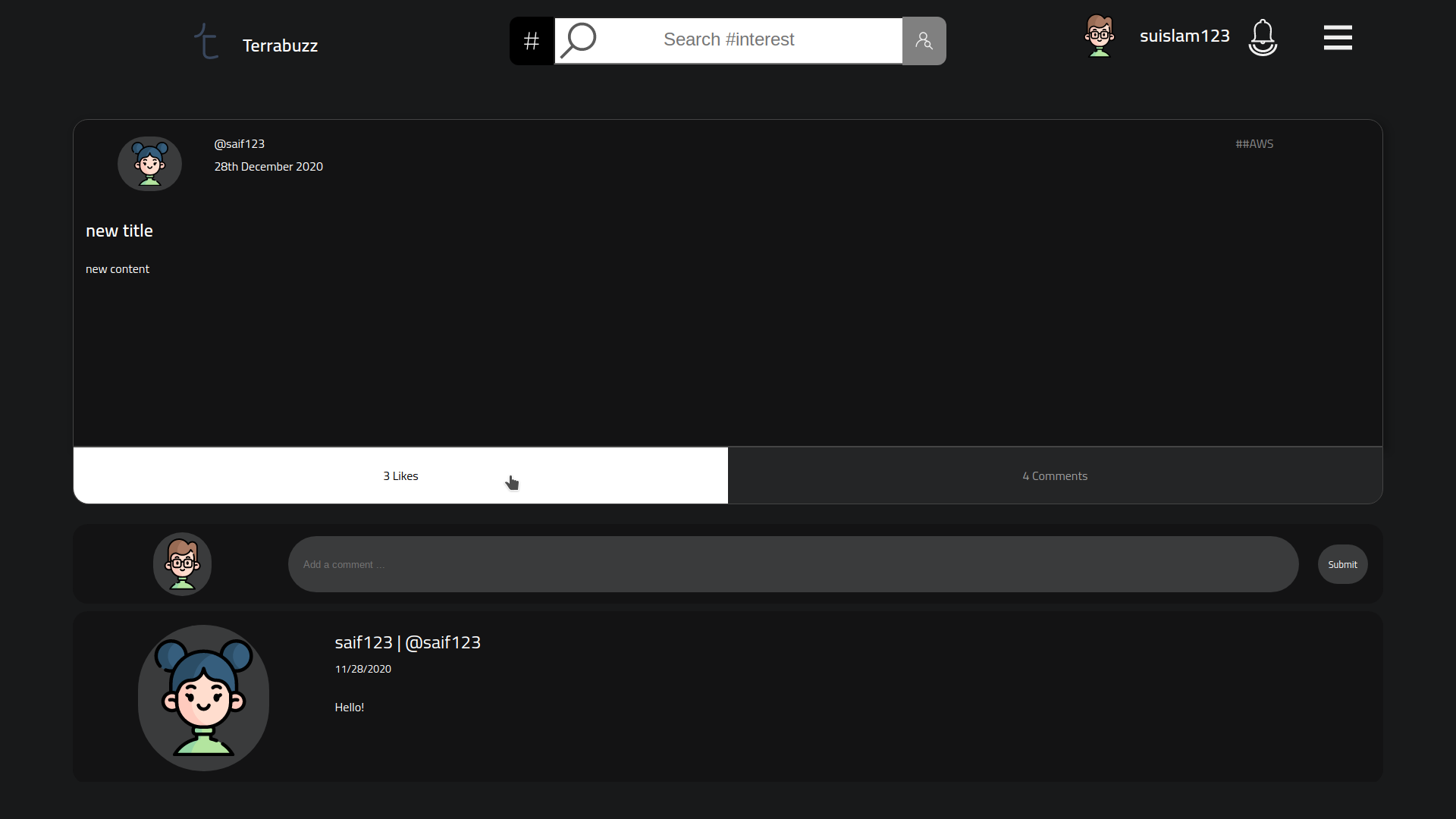Switch to user search mode icon

pos(924,41)
